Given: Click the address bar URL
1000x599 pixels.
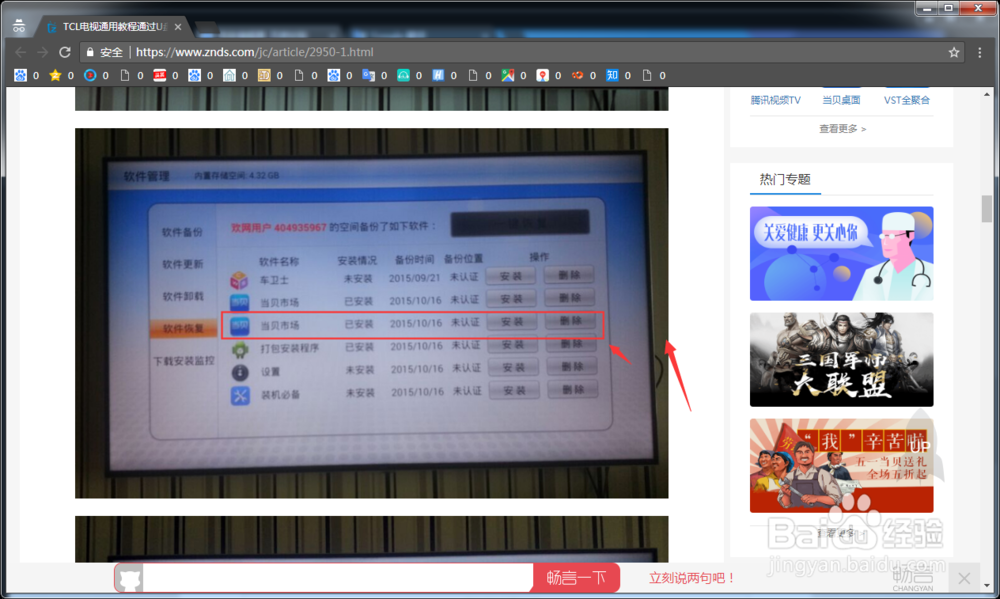Looking at the screenshot, I should tap(254, 52).
